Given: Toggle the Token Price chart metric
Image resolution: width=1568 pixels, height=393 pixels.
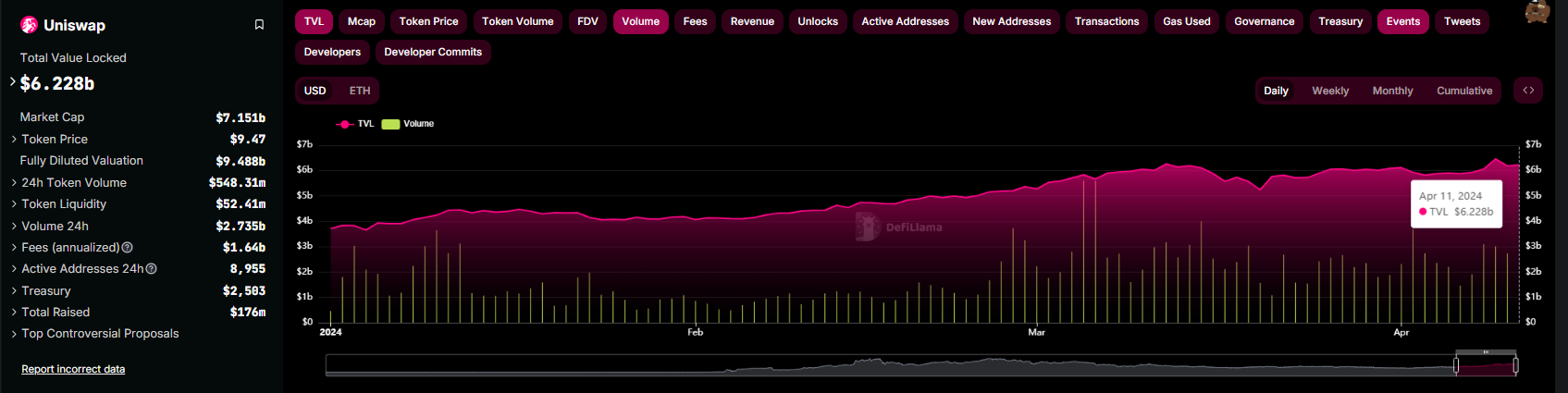Looking at the screenshot, I should [x=428, y=21].
